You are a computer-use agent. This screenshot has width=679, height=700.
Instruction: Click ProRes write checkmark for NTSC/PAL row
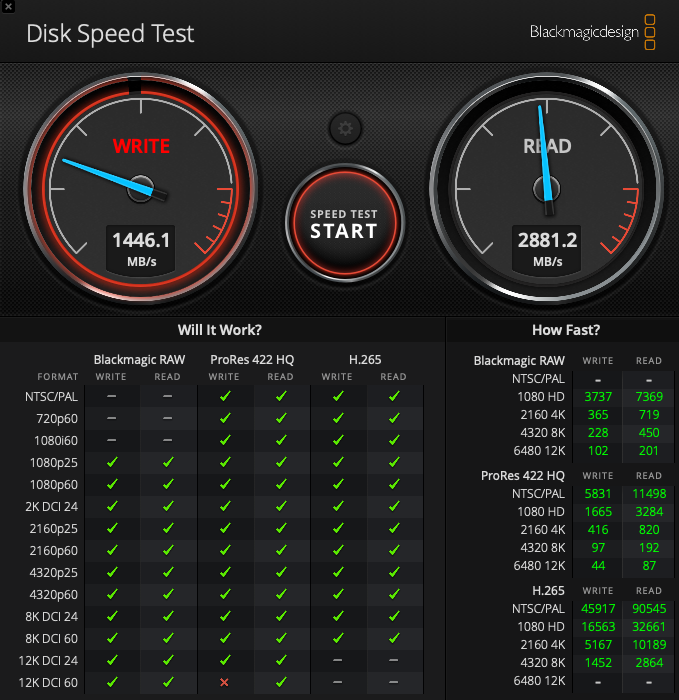(x=225, y=396)
